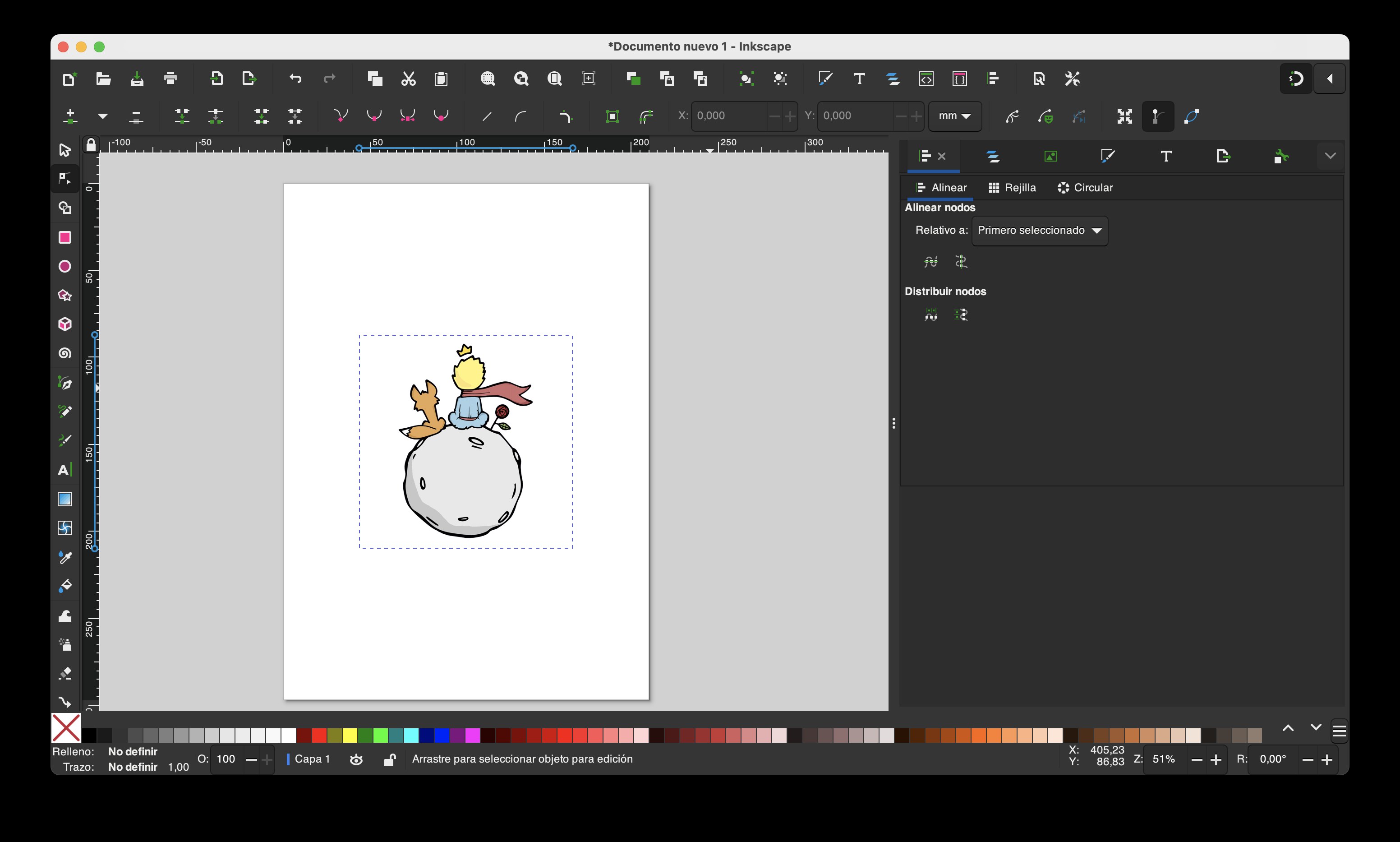This screenshot has height=842, width=1400.
Task: Switch to the Rejilla tab
Action: click(x=1012, y=188)
